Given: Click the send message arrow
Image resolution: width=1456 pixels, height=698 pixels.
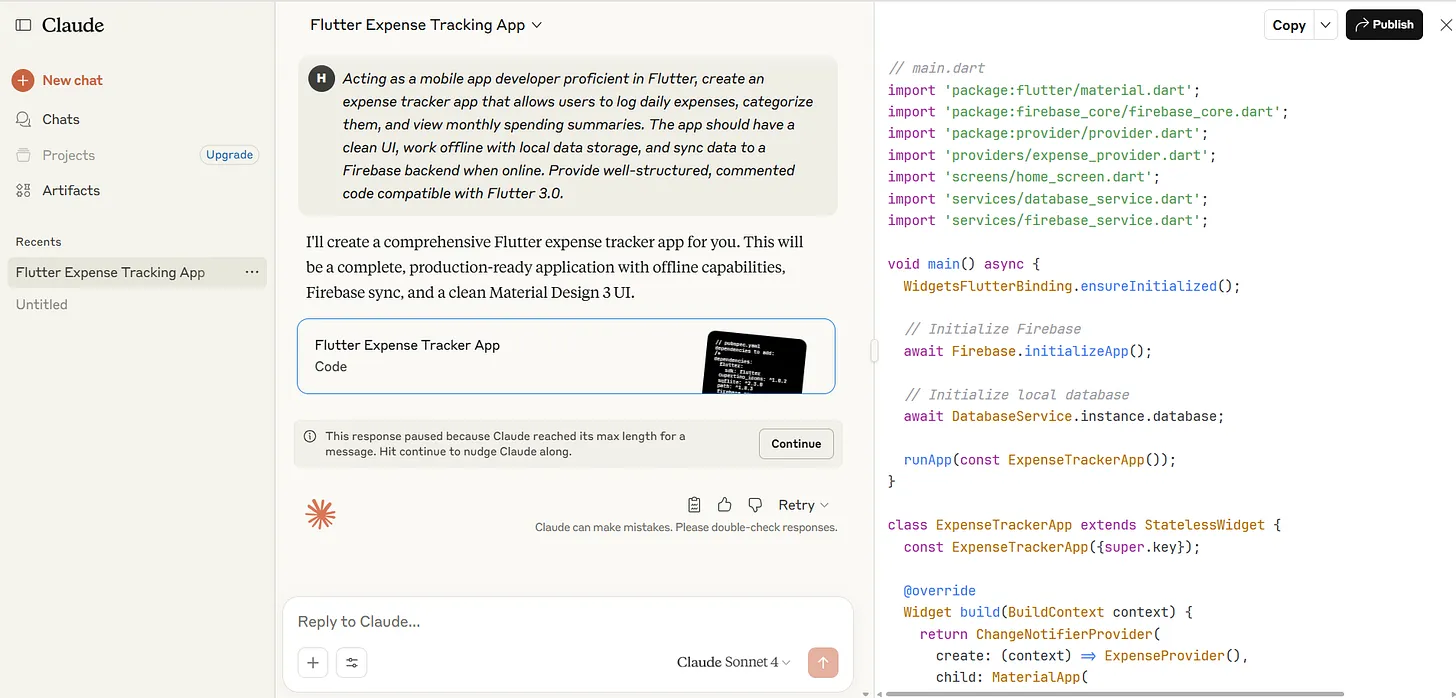Looking at the screenshot, I should click(823, 662).
